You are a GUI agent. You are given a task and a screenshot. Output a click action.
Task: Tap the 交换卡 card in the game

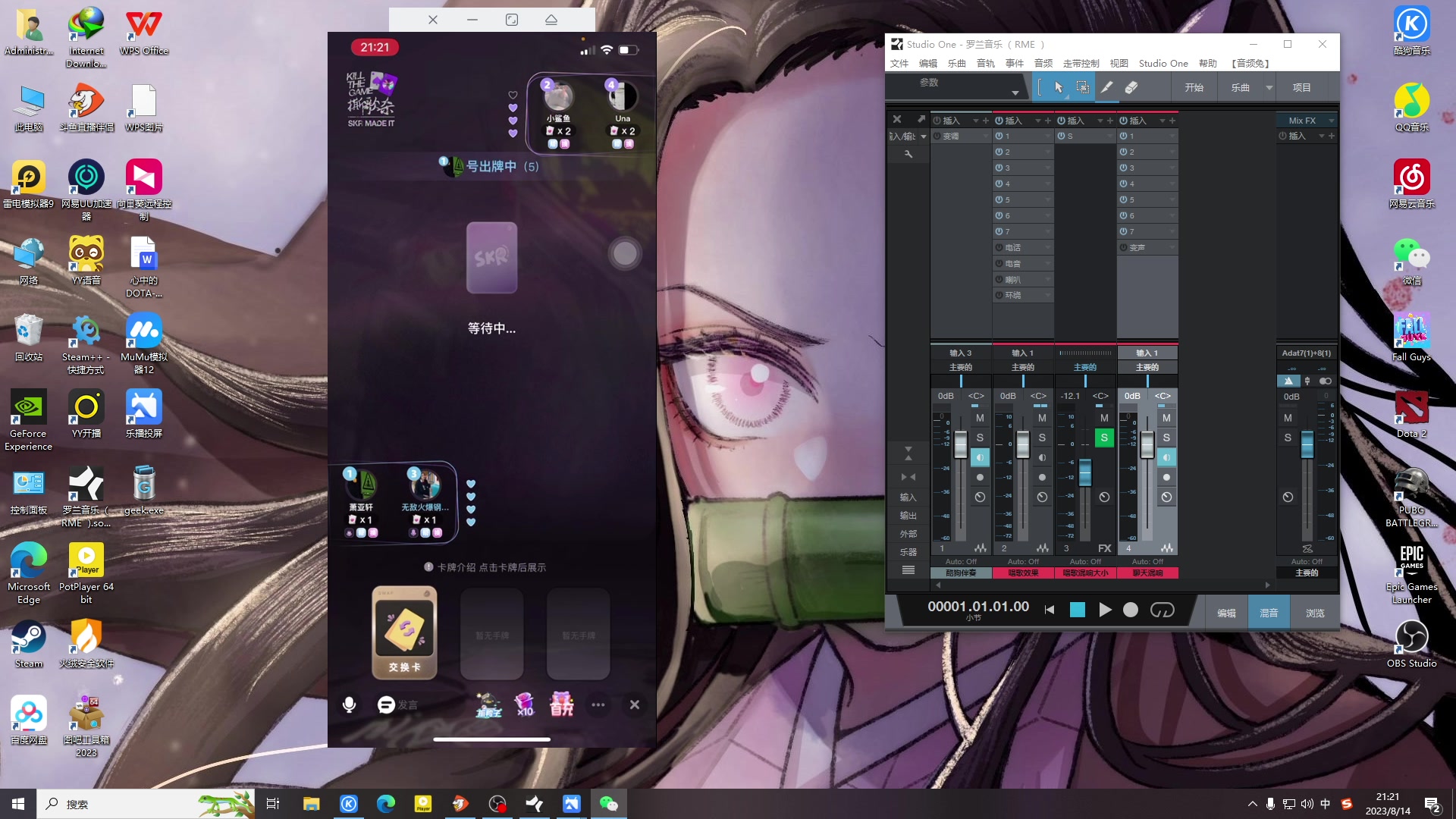coord(404,632)
